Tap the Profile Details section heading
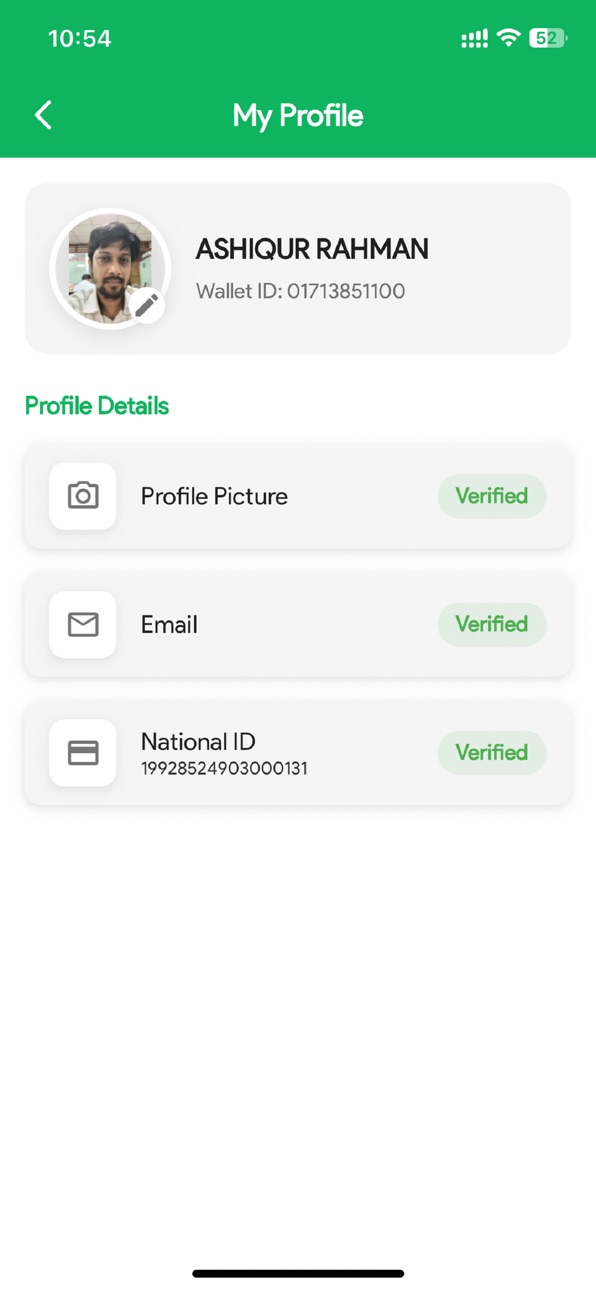This screenshot has width=596, height=1290. coord(97,406)
